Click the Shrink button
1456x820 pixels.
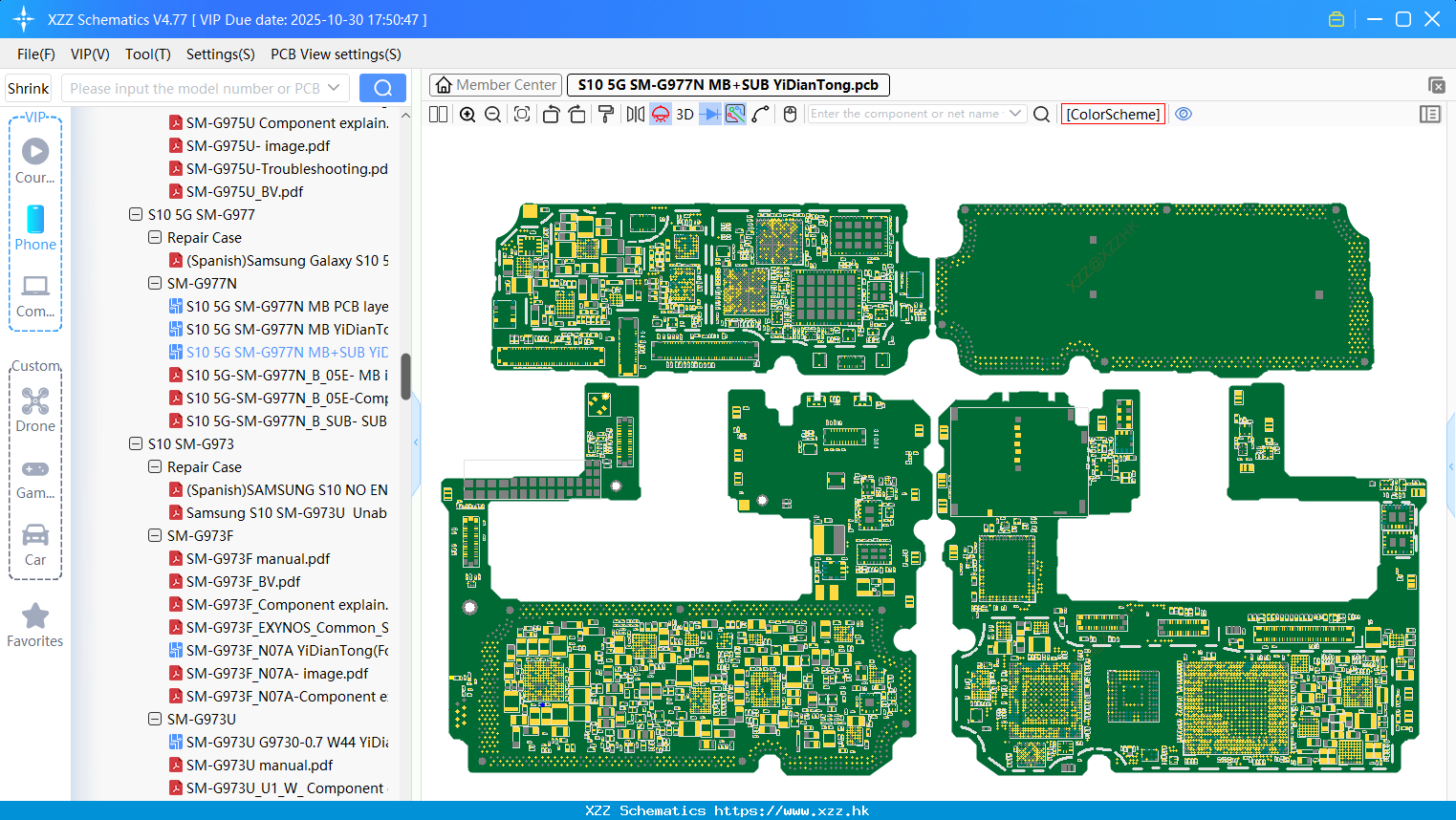point(29,88)
